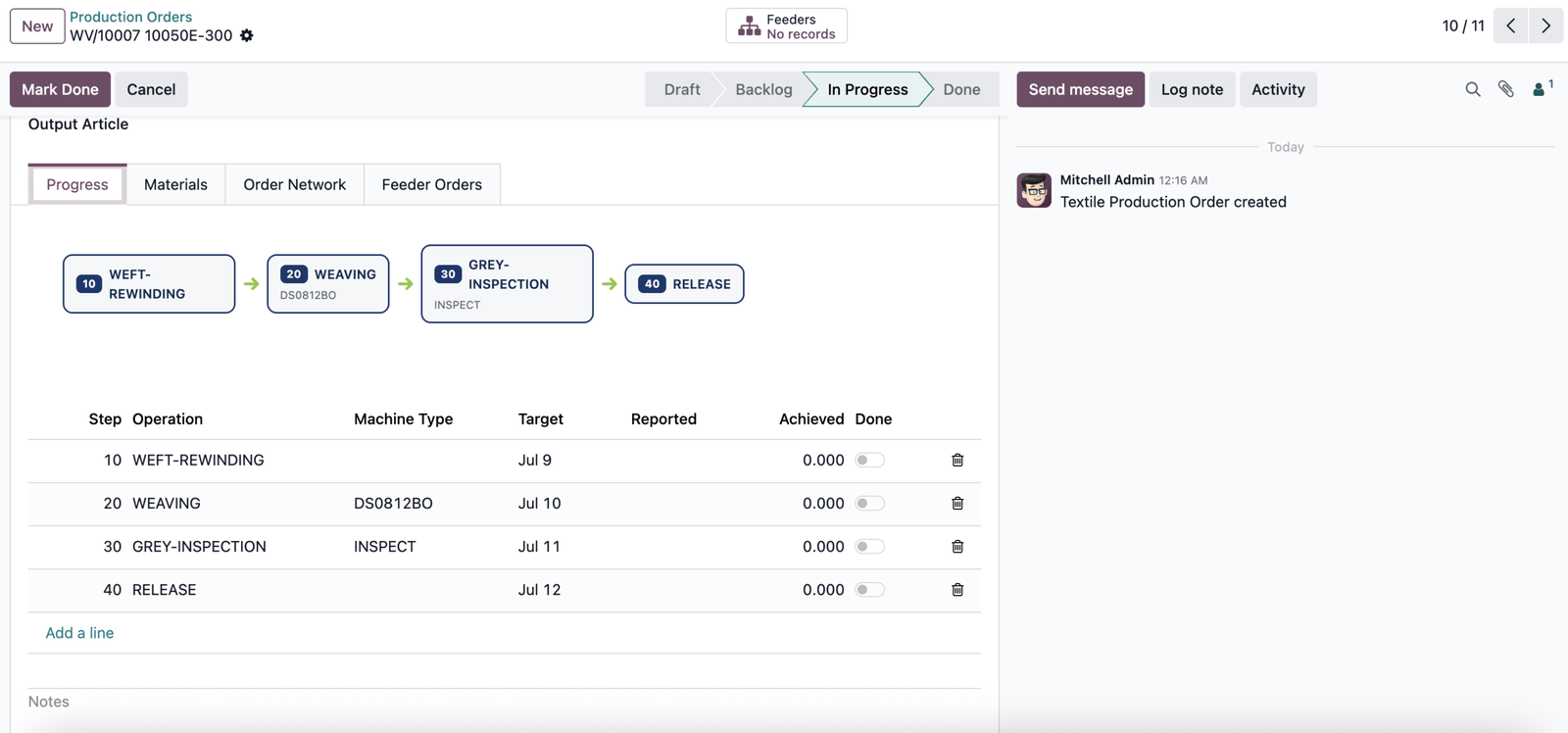Screen dimensions: 1568x733
Task: Click the 40 RELEASE flow card
Action: [684, 284]
